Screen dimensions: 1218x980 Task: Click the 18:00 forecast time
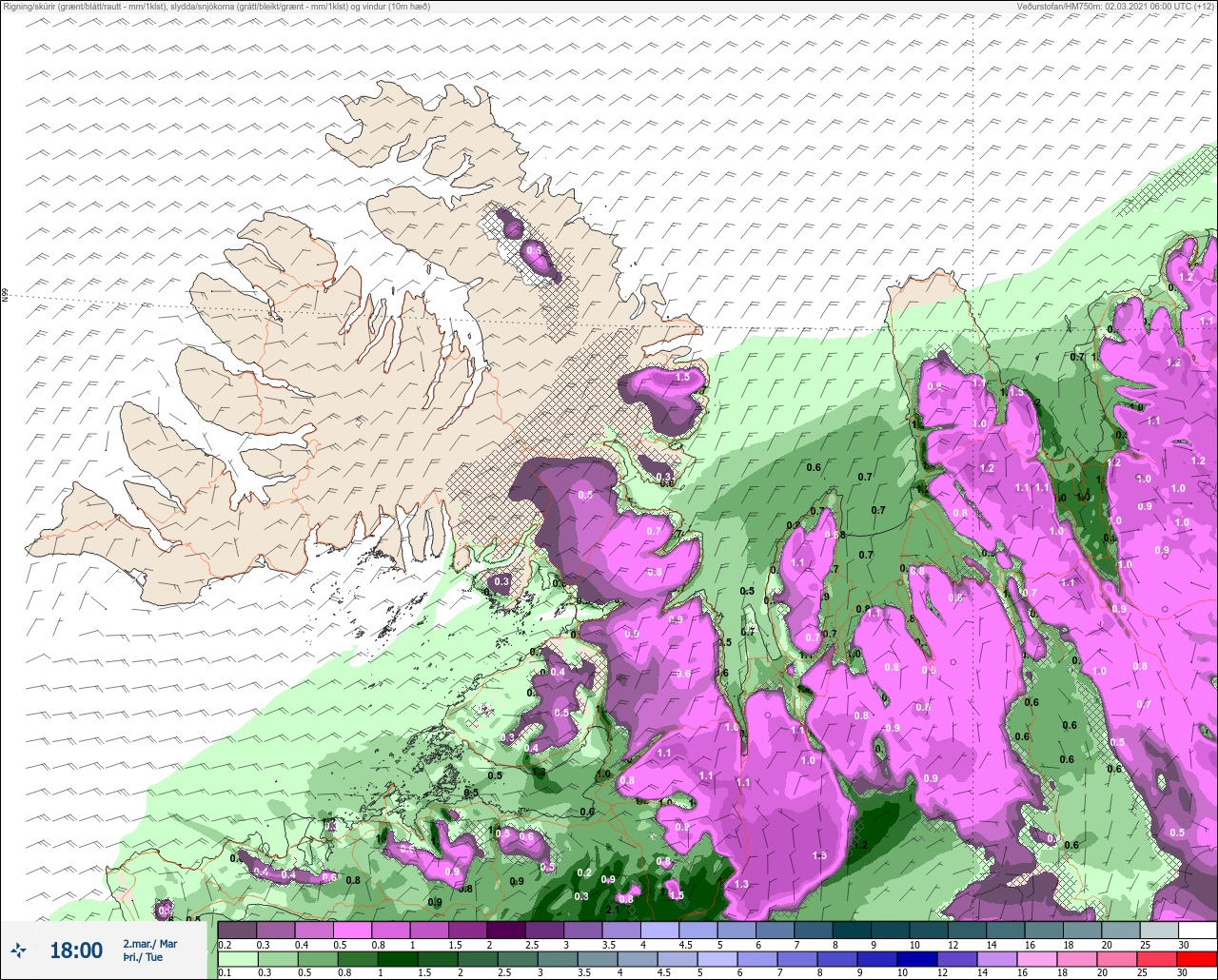[76, 951]
